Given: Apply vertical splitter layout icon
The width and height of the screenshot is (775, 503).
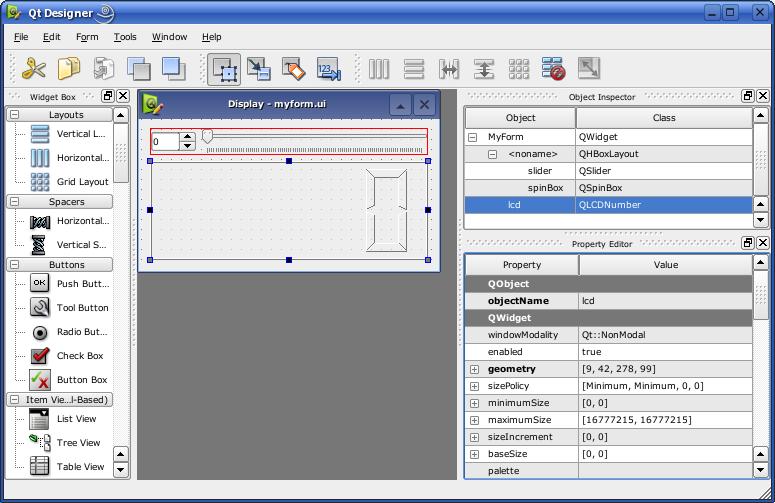Looking at the screenshot, I should click(484, 69).
